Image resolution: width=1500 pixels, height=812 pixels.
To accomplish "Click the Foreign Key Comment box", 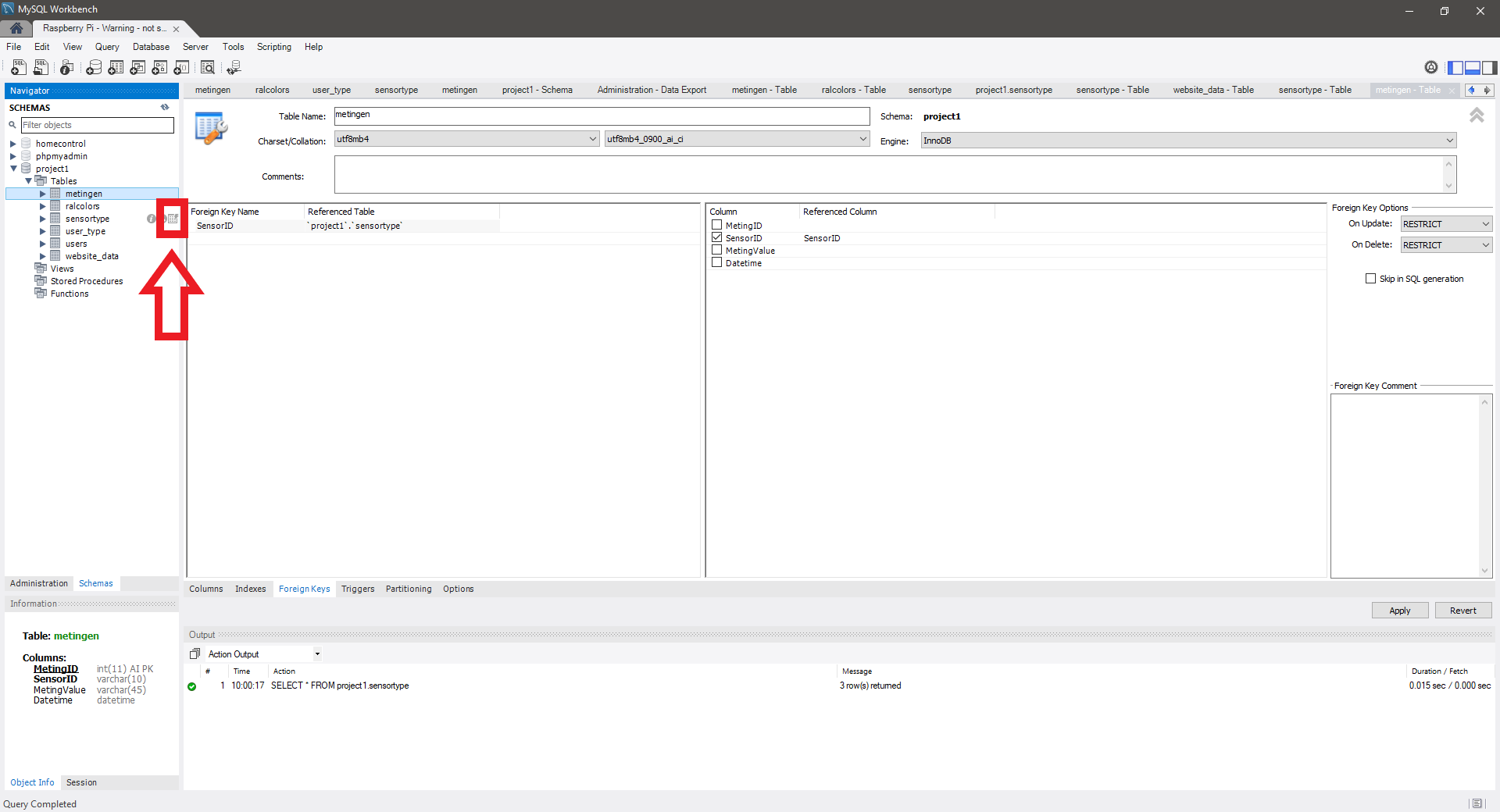I will tap(1411, 486).
